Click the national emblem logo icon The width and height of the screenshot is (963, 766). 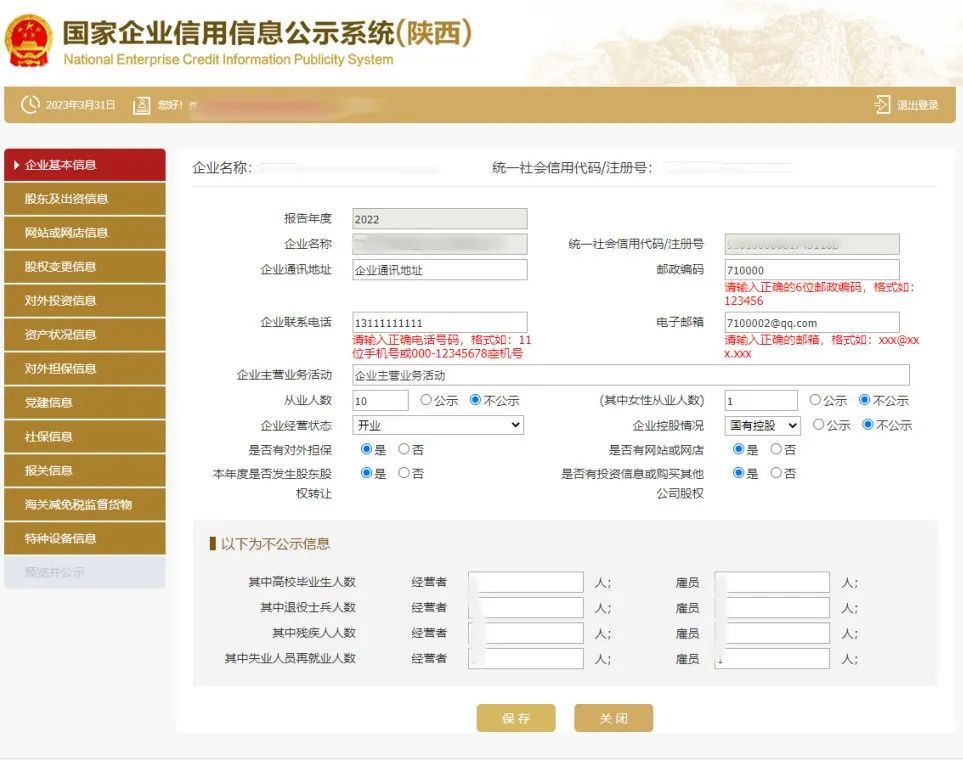click(x=29, y=41)
